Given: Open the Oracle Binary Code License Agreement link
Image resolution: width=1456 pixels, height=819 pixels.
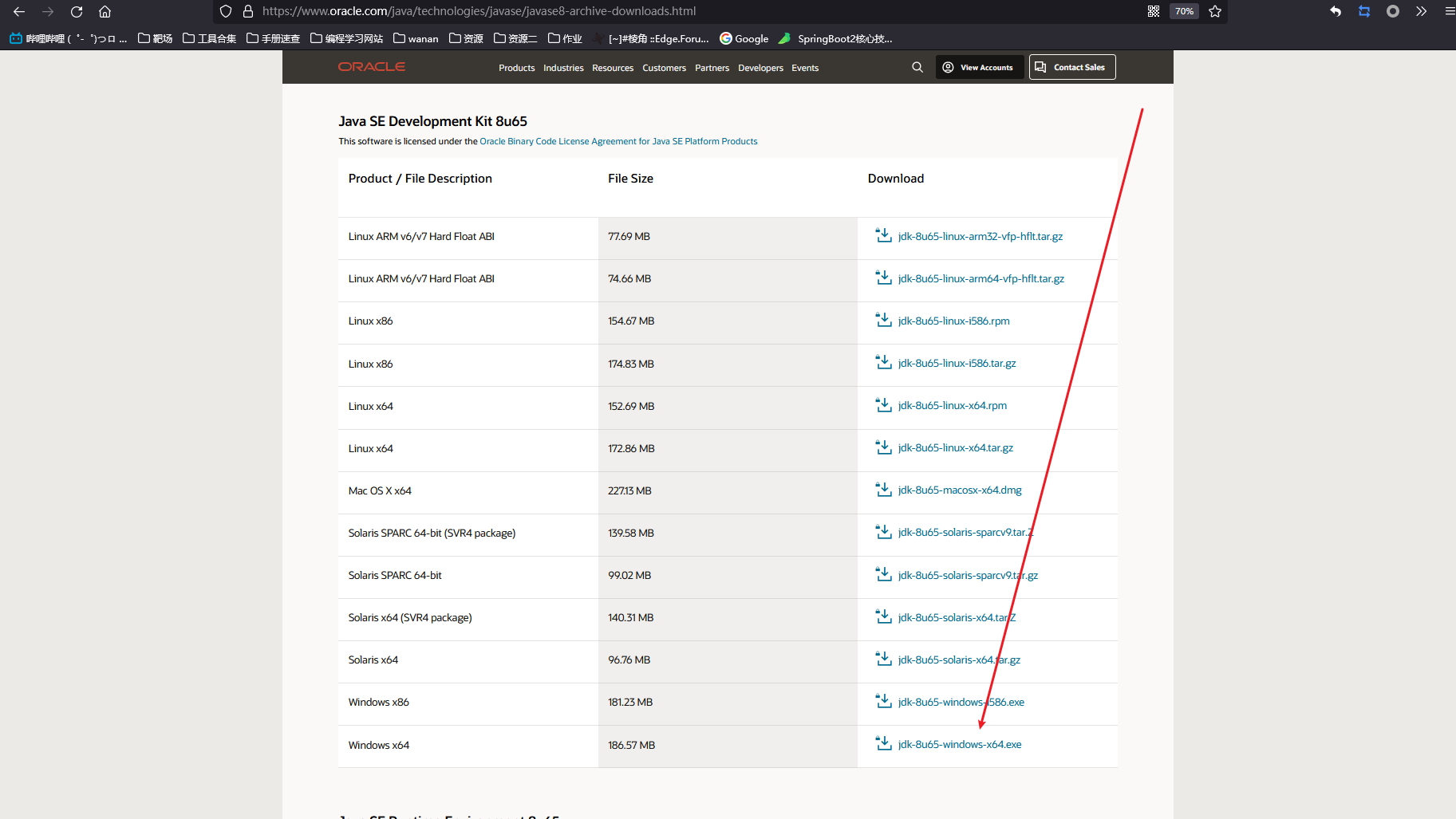Looking at the screenshot, I should pos(618,141).
